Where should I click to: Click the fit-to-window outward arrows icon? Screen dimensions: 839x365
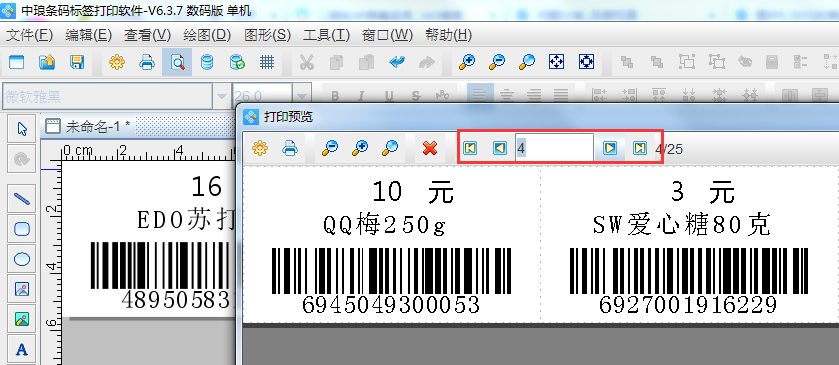556,63
